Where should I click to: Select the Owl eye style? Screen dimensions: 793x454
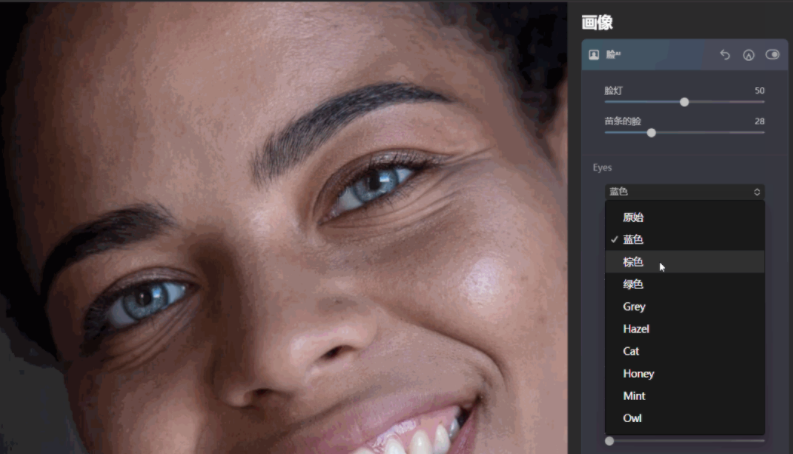pyautogui.click(x=632, y=418)
